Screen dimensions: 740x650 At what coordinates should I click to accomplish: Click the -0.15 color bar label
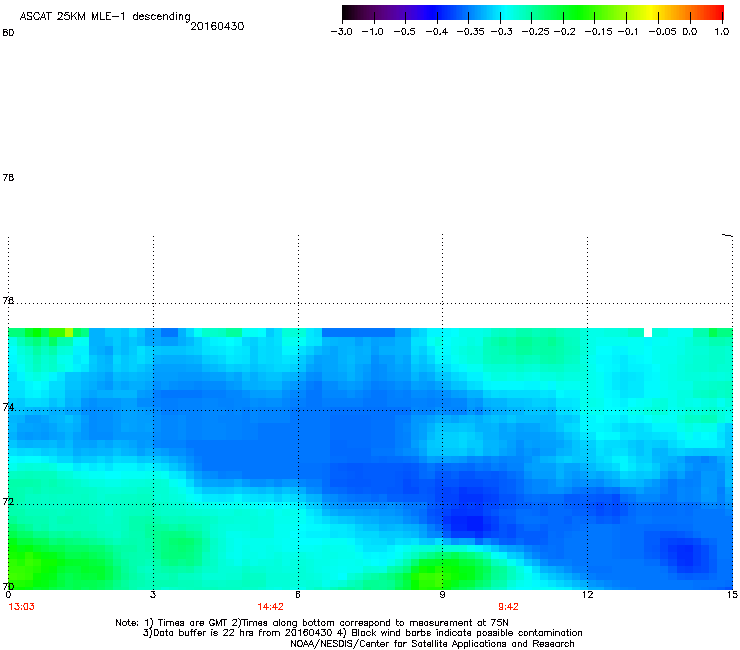[x=598, y=32]
